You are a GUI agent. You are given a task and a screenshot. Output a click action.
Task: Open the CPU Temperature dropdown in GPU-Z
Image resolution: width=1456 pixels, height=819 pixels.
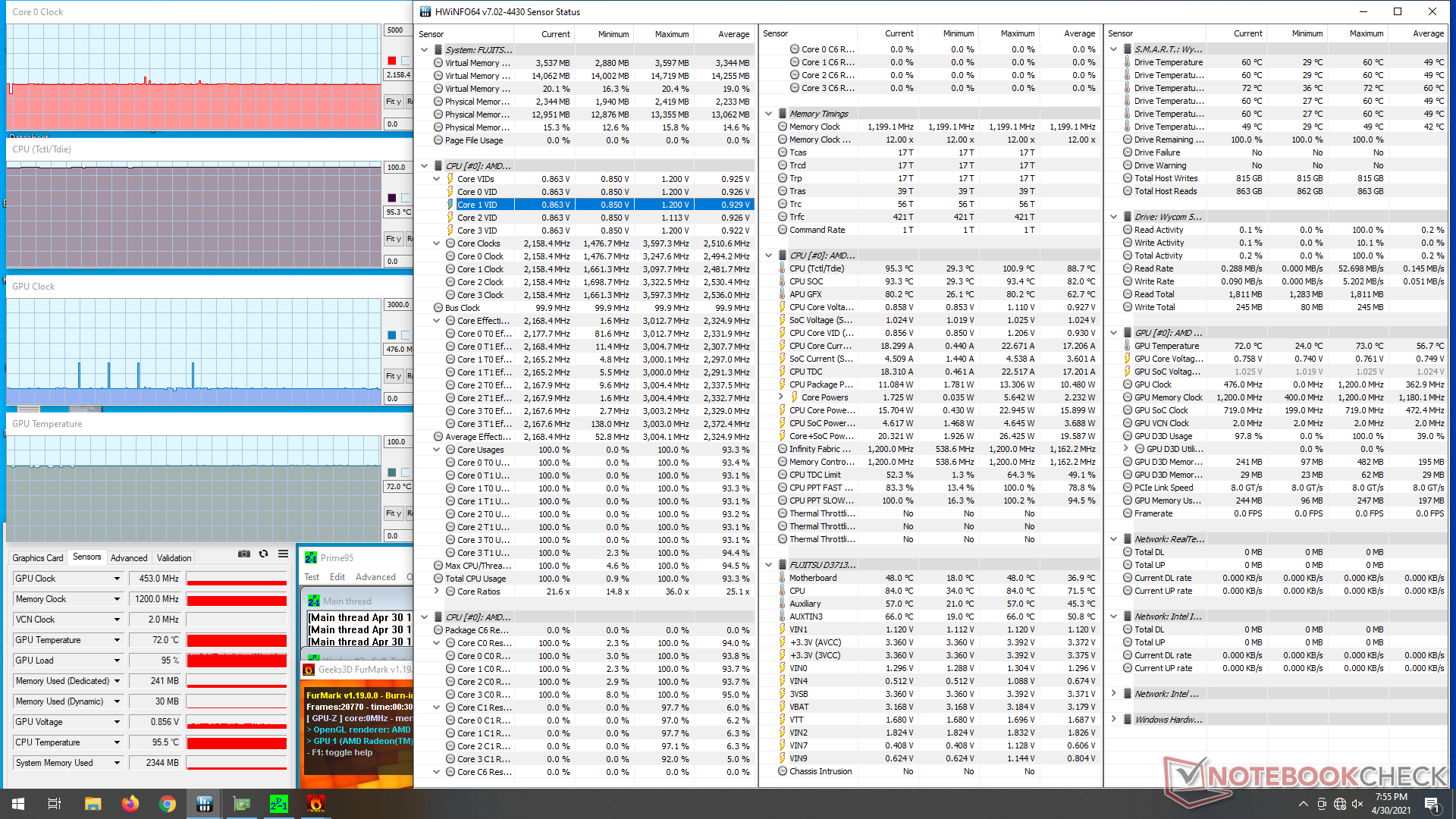pos(117,742)
